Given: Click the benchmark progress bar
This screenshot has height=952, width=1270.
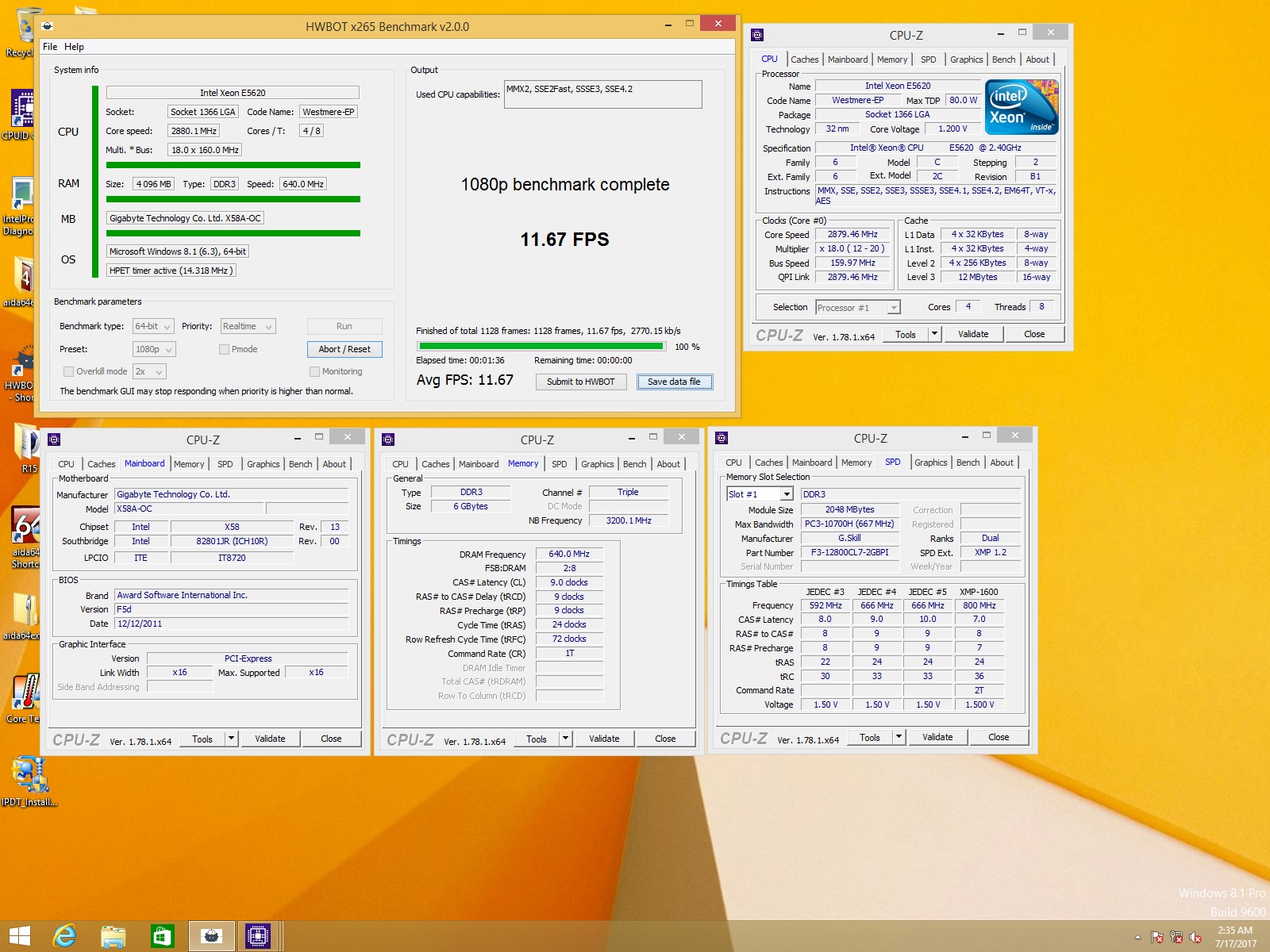Looking at the screenshot, I should point(541,346).
